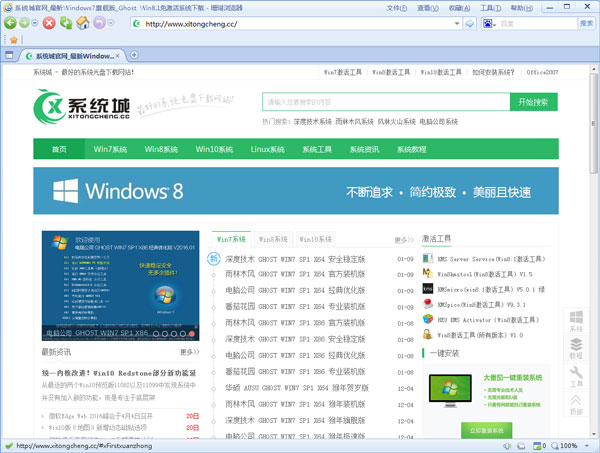Screen dimensions: 600x453
Task: Open the 如何安装系统? top link
Action: (493, 72)
